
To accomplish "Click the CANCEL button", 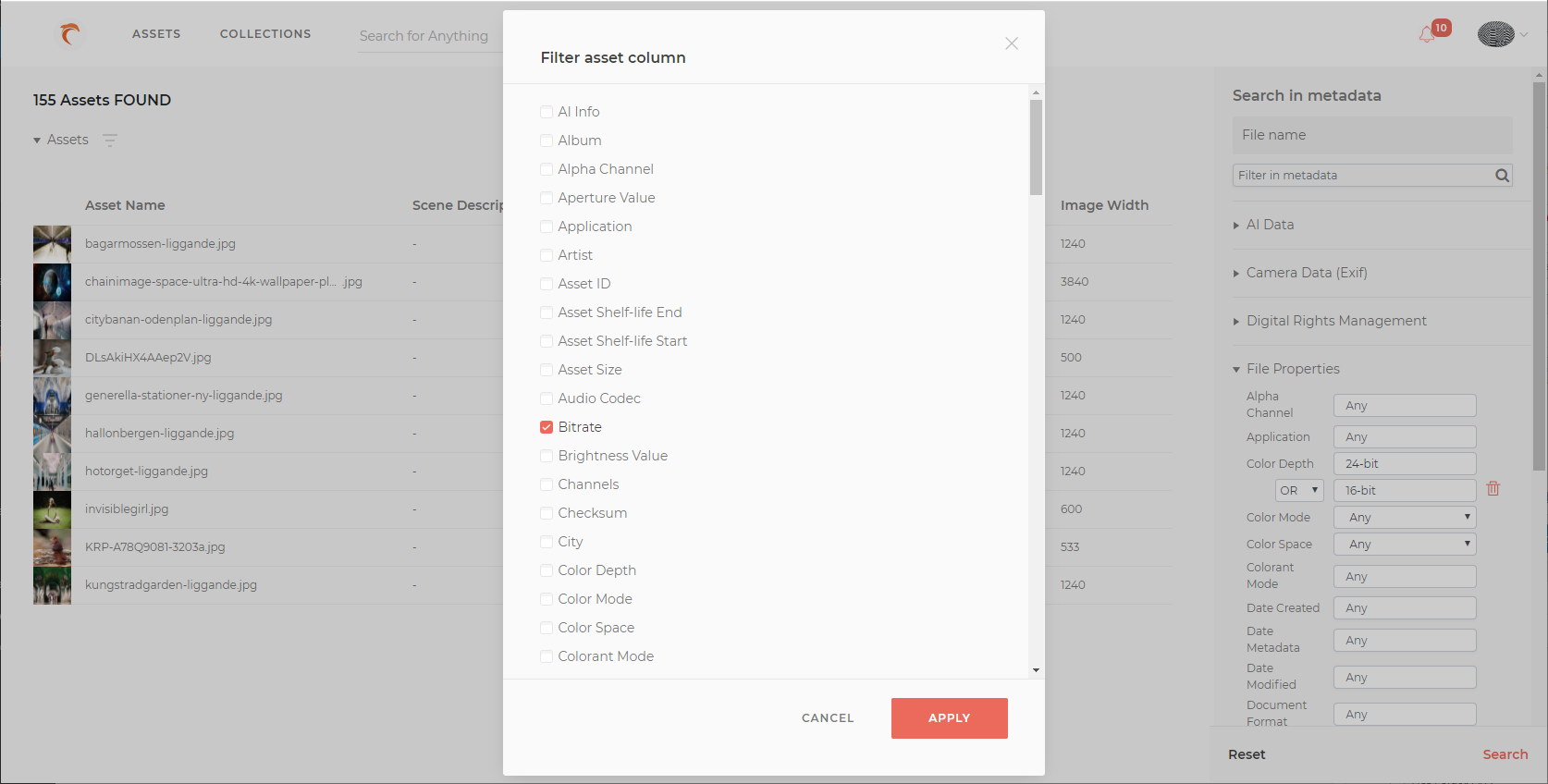I will [828, 718].
